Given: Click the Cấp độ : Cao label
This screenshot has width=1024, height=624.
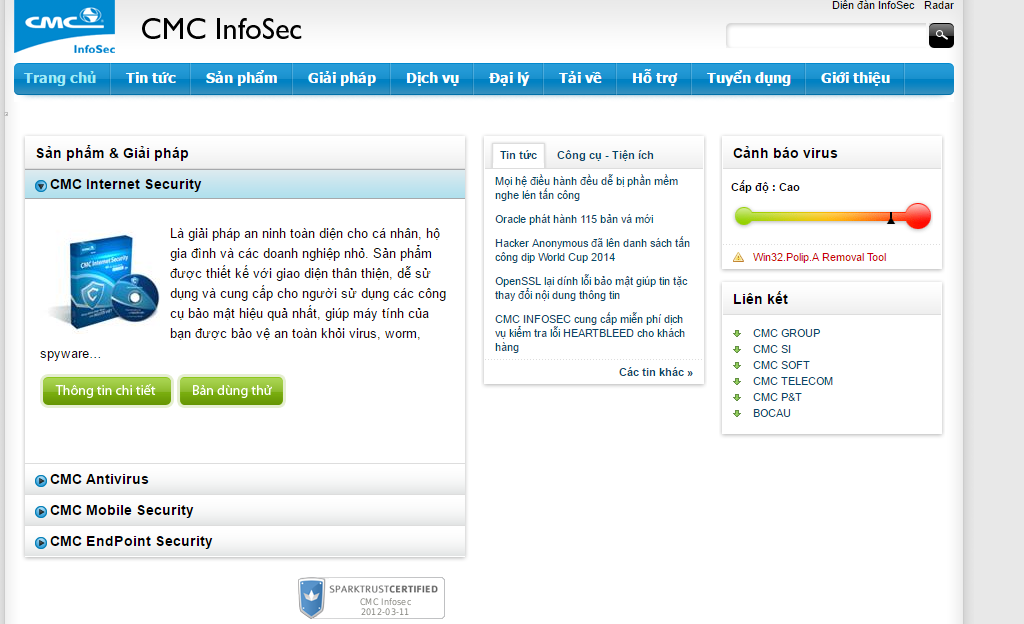Looking at the screenshot, I should (765, 187).
